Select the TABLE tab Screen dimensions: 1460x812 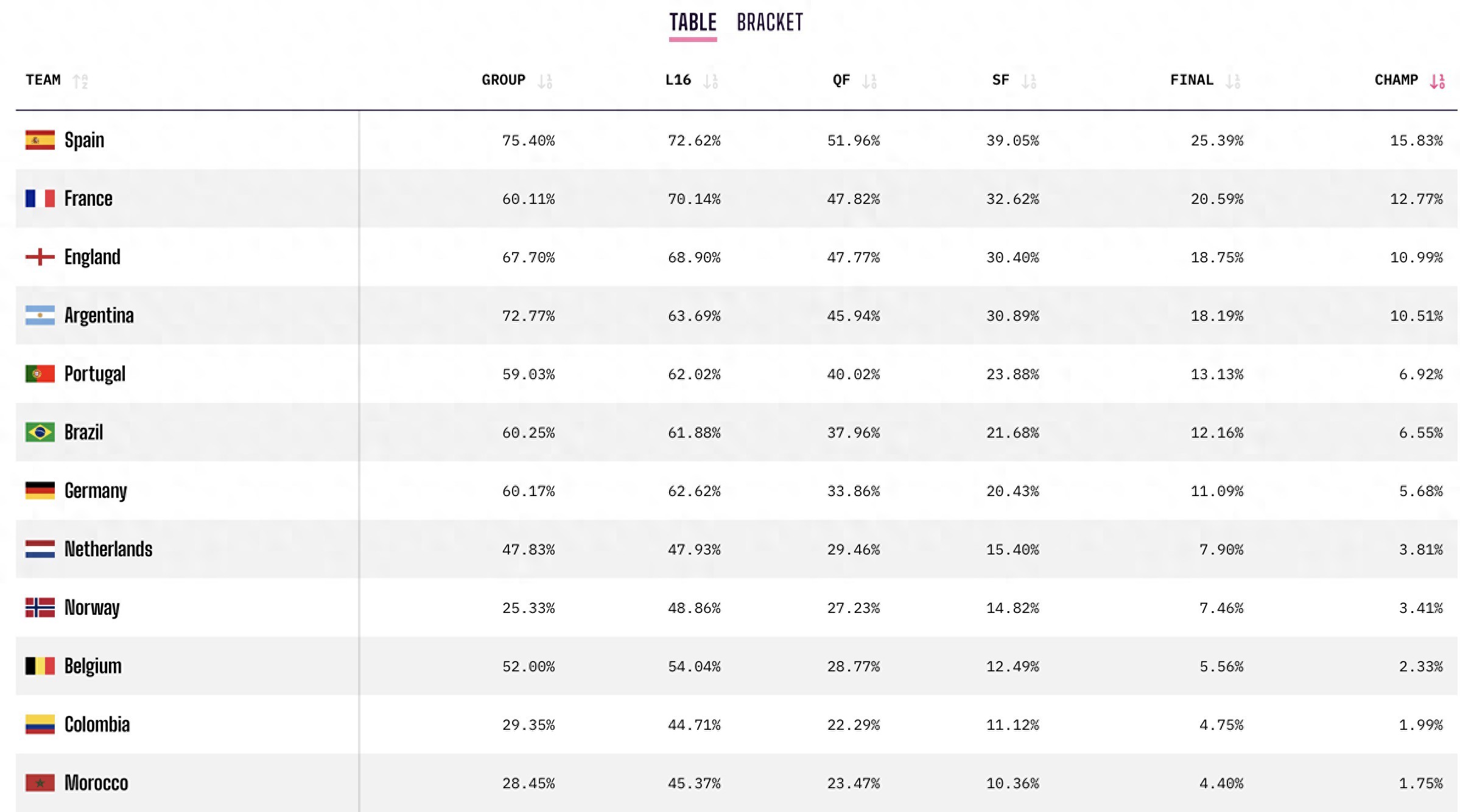692,23
